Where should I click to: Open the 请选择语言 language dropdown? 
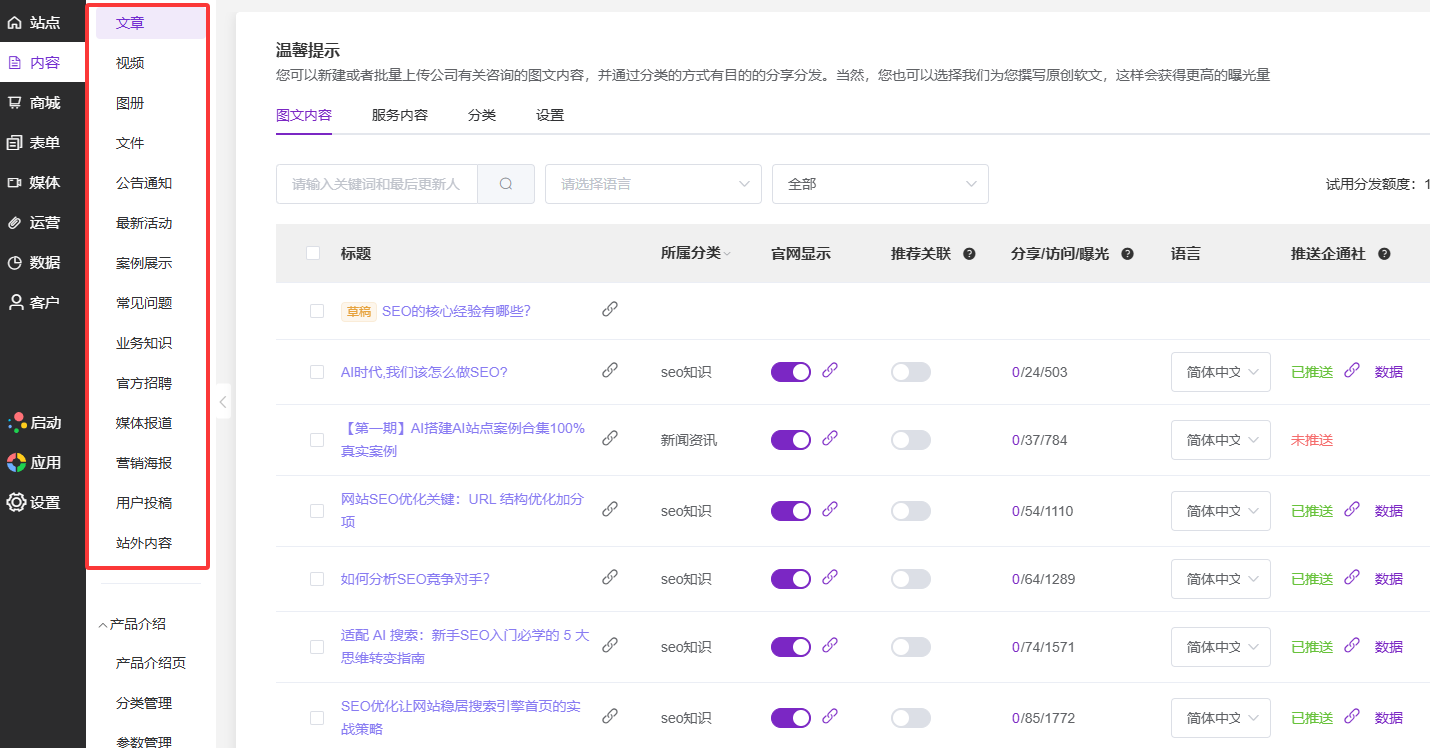click(653, 184)
